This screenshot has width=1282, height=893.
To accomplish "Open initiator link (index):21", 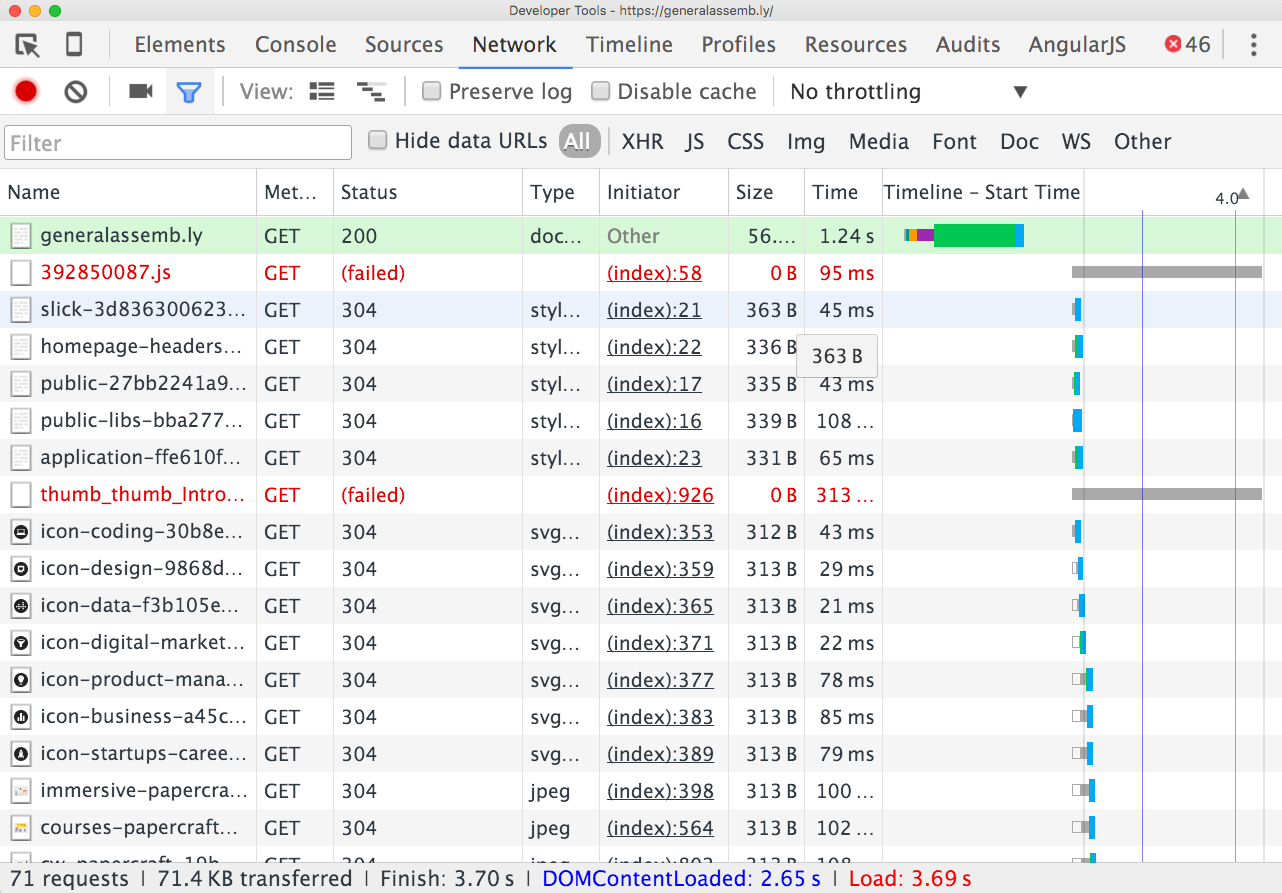I will [x=654, y=310].
